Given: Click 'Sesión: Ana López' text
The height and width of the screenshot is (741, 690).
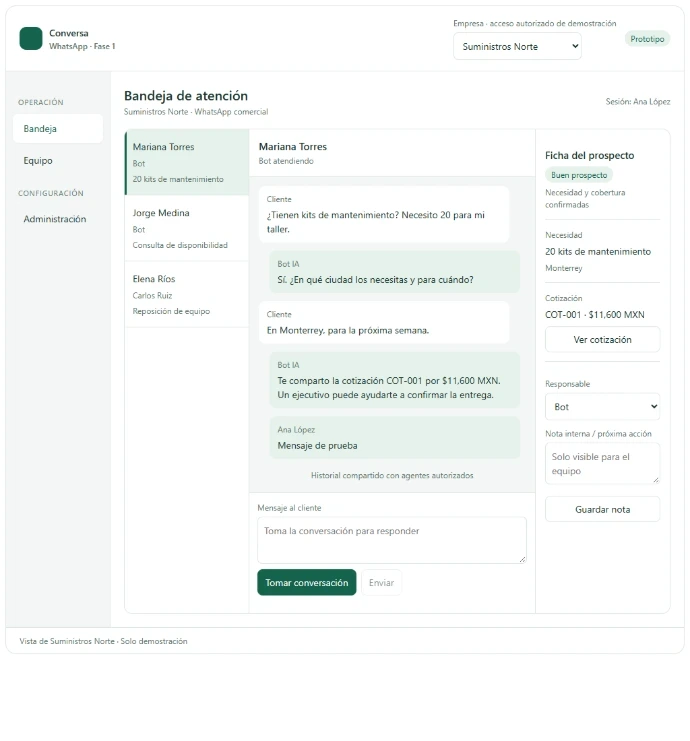Looking at the screenshot, I should point(638,102).
